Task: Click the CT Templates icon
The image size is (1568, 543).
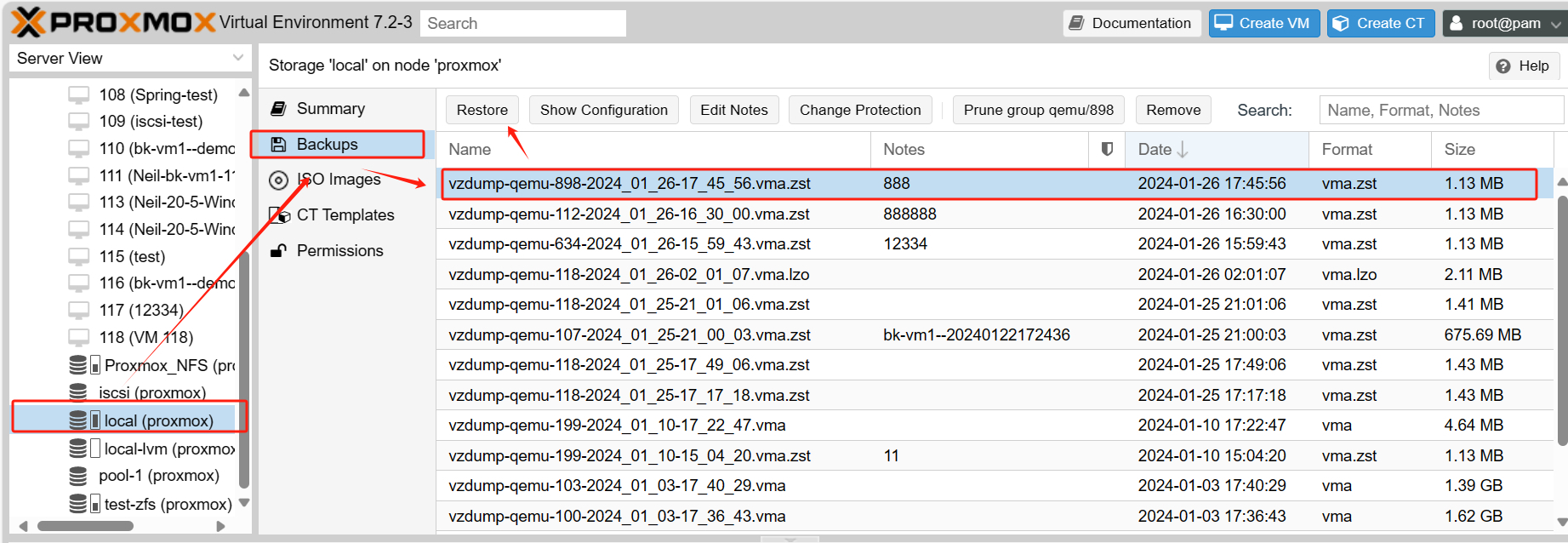Action: pyautogui.click(x=279, y=215)
